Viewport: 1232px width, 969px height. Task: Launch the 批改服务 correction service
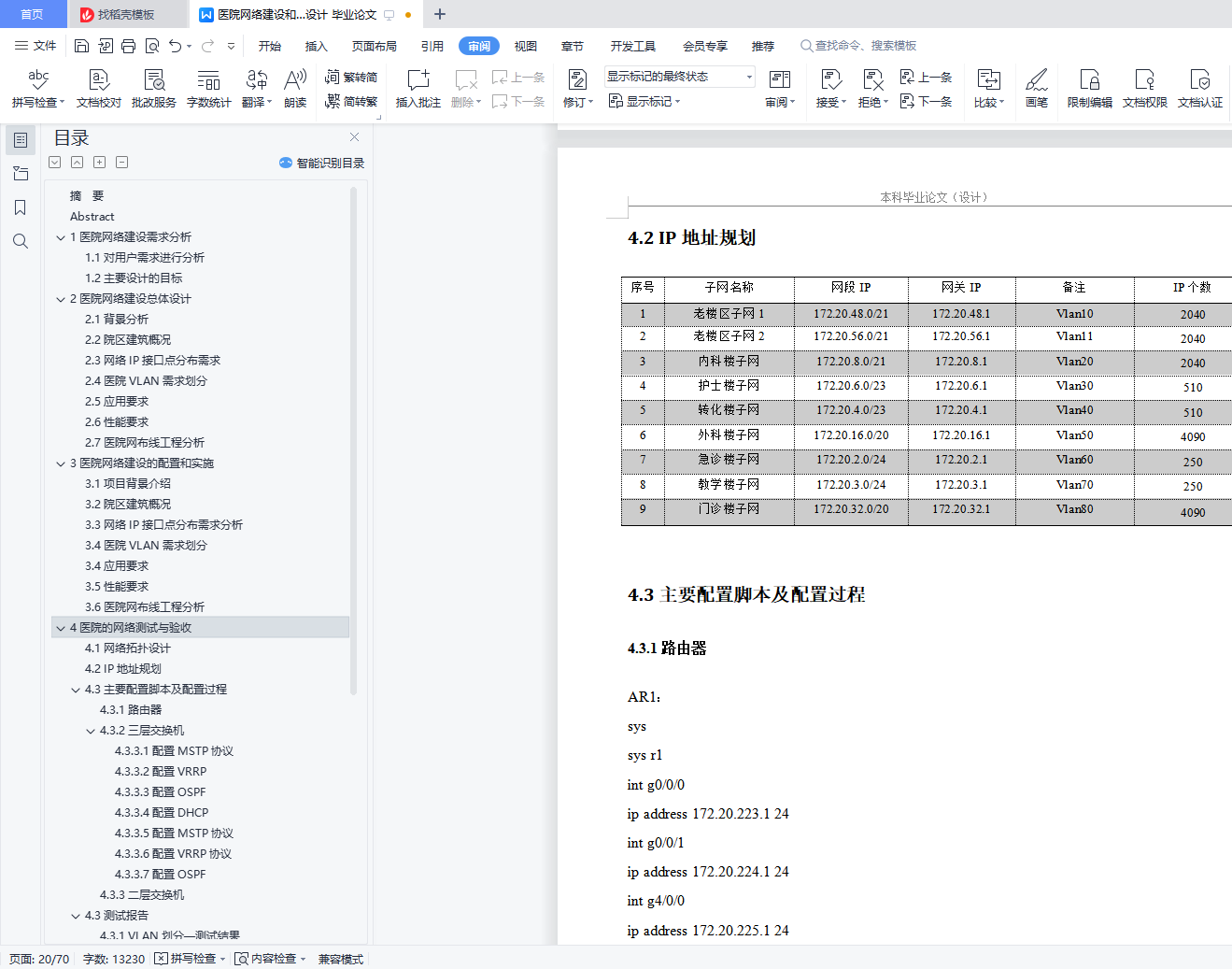point(154,89)
